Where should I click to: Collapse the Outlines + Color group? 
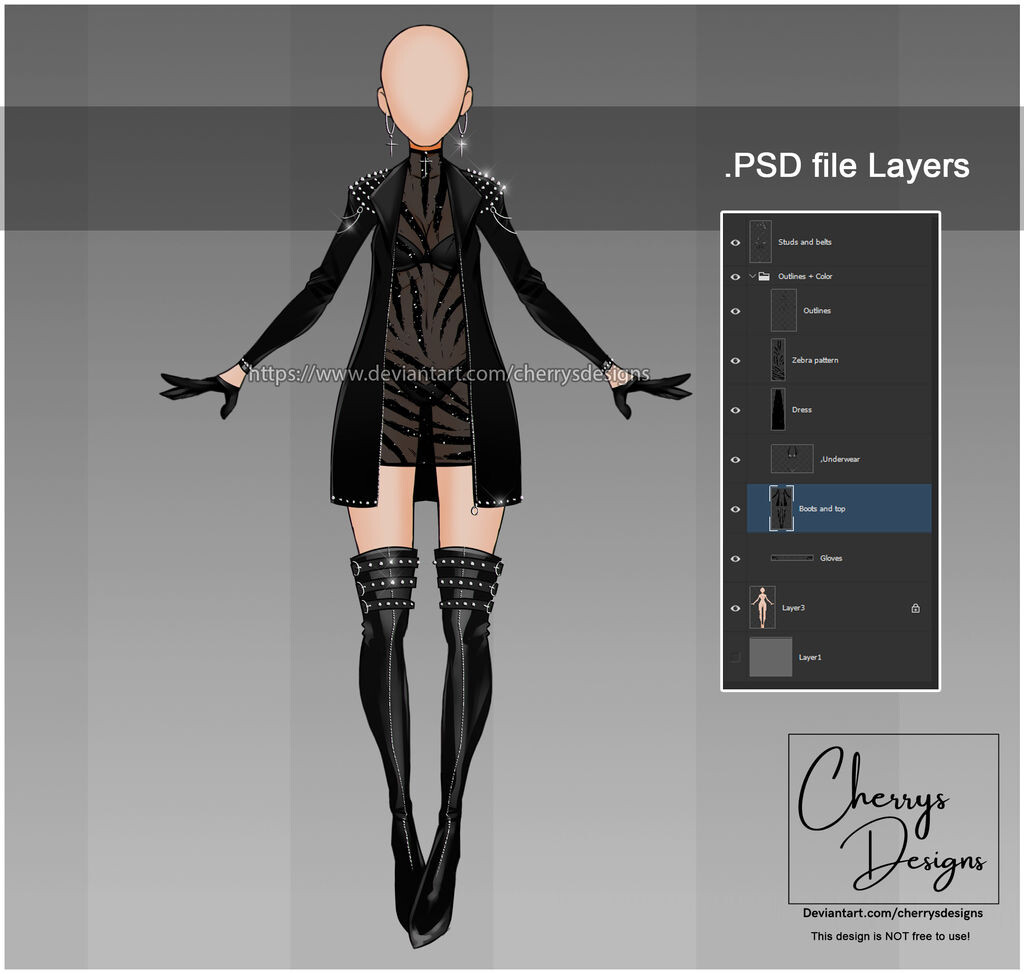[x=752, y=276]
